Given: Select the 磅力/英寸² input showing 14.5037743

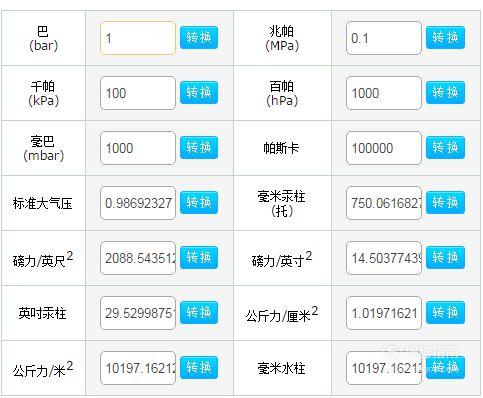Looking at the screenshot, I should point(384,258).
